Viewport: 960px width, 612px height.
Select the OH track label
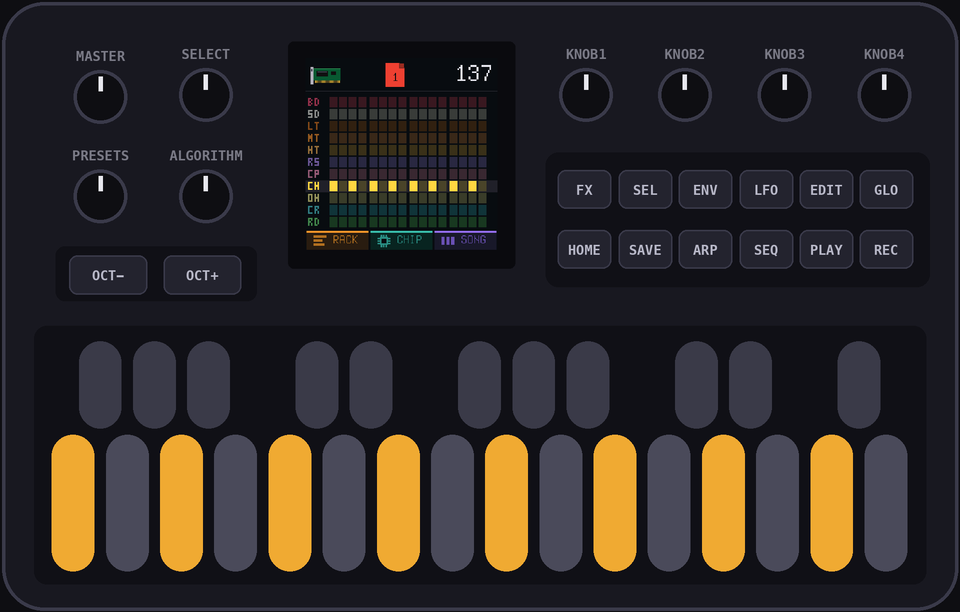[313, 198]
